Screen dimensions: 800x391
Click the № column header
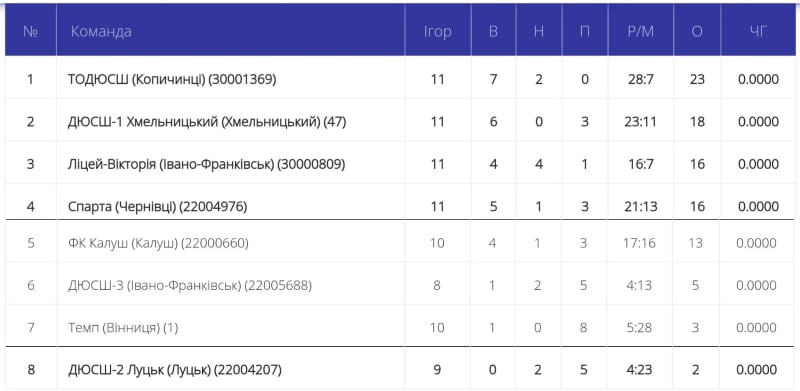(31, 32)
